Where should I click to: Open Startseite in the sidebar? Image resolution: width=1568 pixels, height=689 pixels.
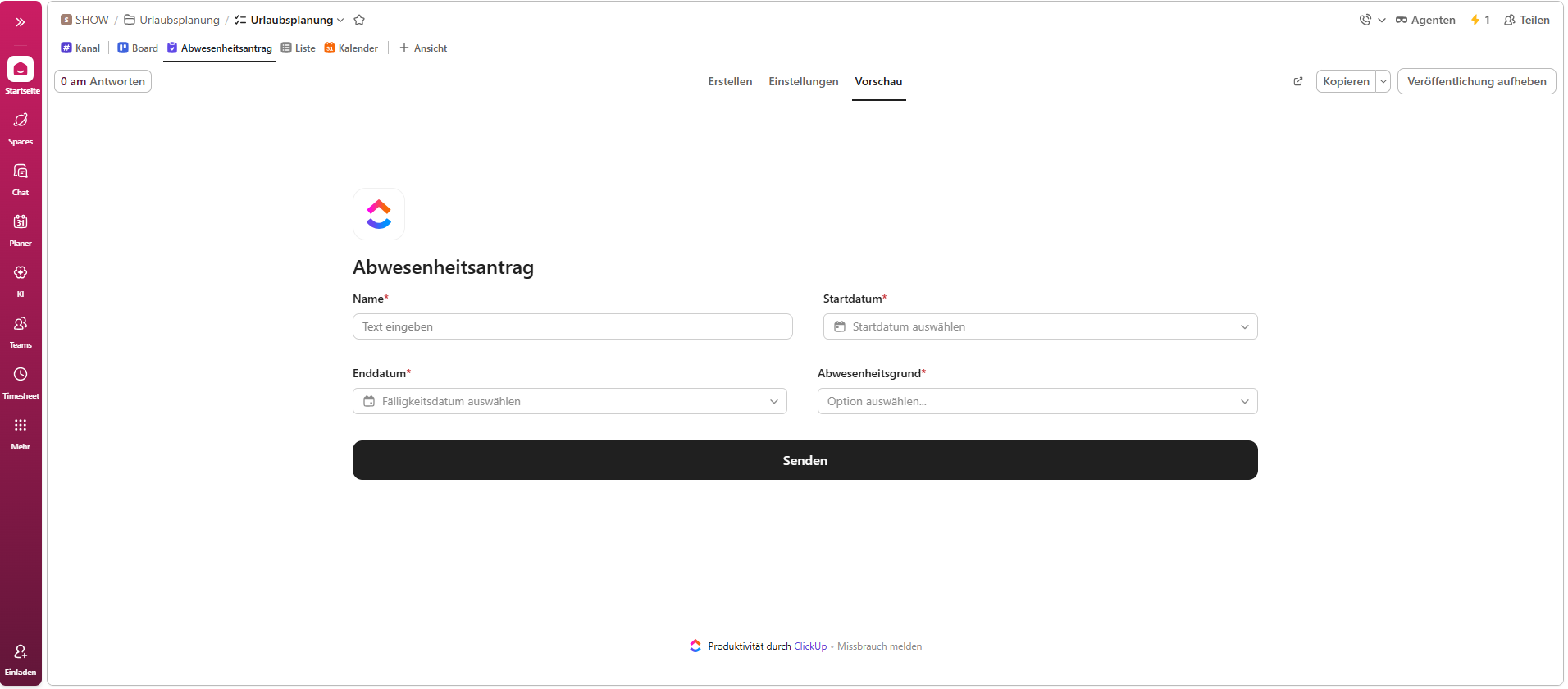click(x=21, y=75)
